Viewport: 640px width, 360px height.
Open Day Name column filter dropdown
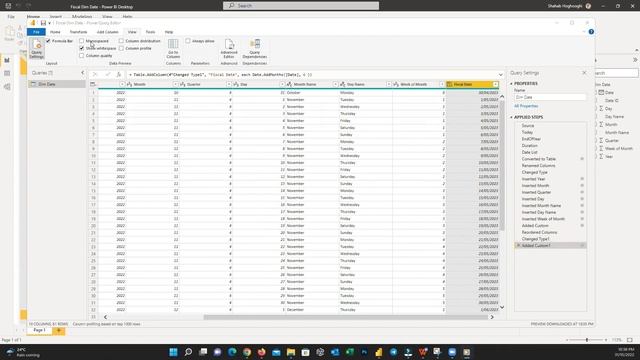coord(388,84)
